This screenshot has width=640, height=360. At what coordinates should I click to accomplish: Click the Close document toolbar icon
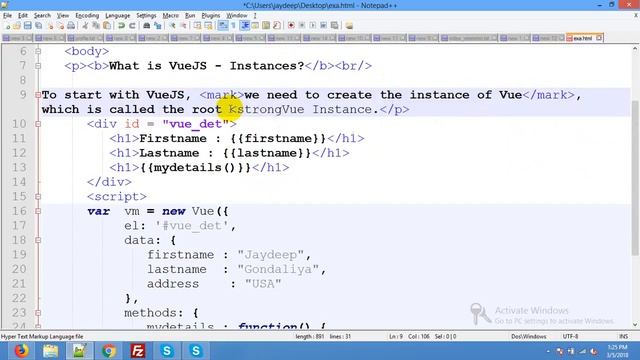click(x=50, y=26)
